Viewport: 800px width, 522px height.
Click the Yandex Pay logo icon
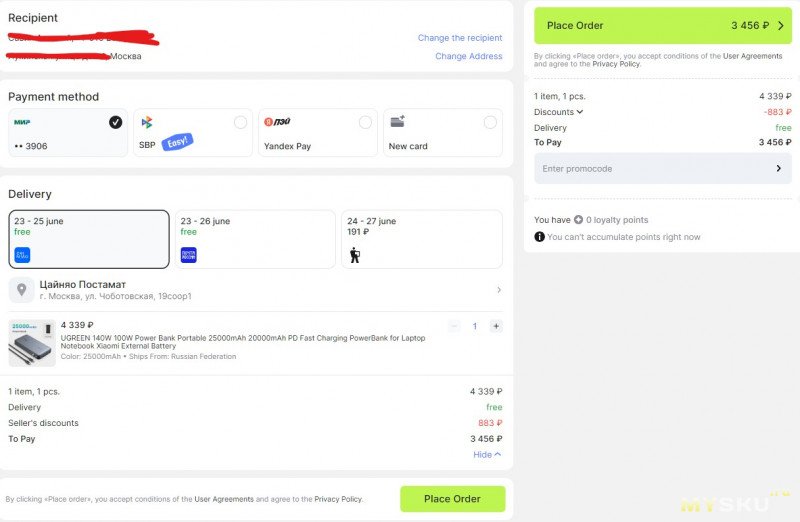click(277, 122)
